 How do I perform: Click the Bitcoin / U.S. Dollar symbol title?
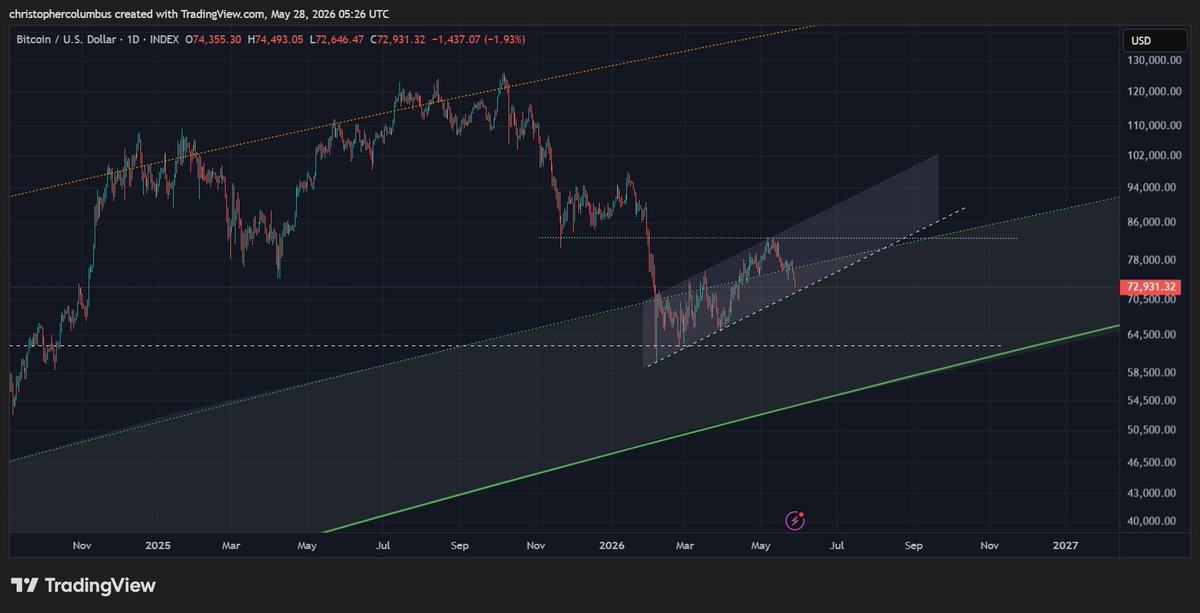(65, 39)
